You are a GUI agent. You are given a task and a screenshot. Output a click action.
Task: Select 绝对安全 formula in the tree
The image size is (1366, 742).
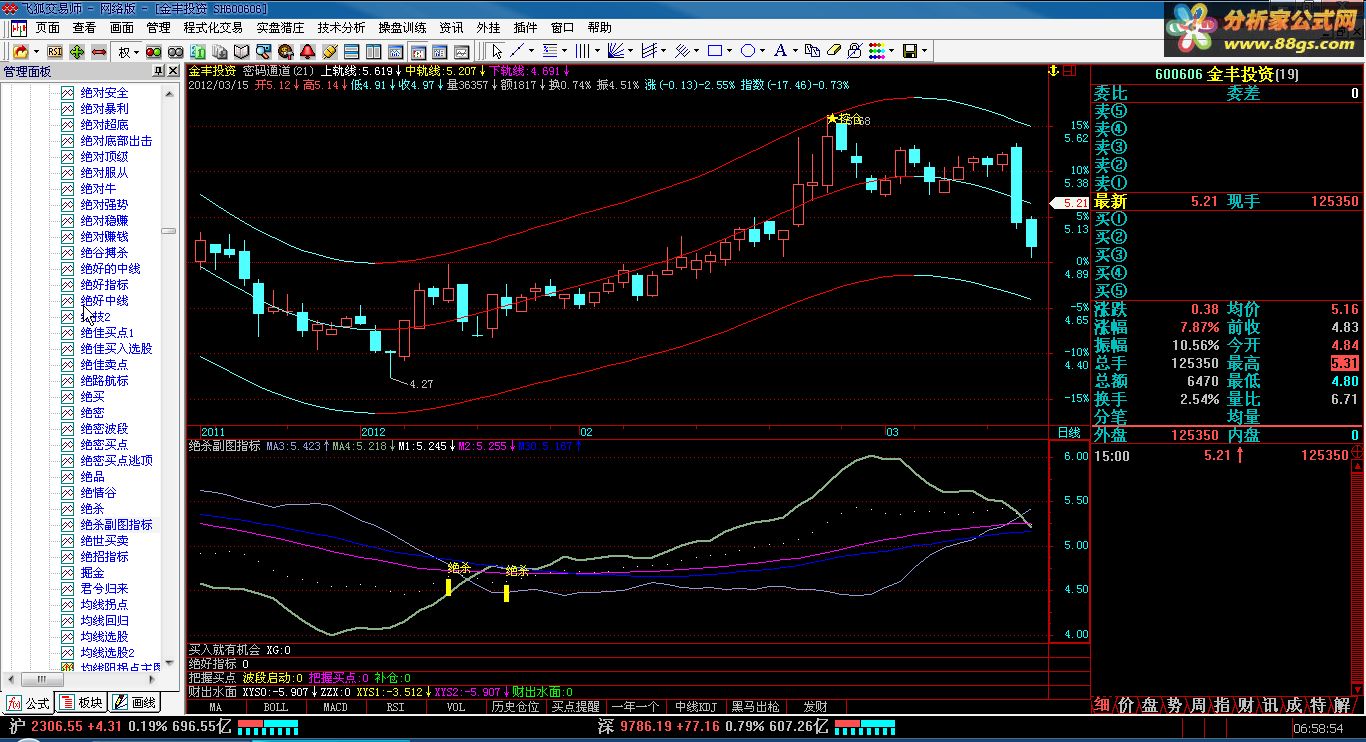click(x=104, y=93)
